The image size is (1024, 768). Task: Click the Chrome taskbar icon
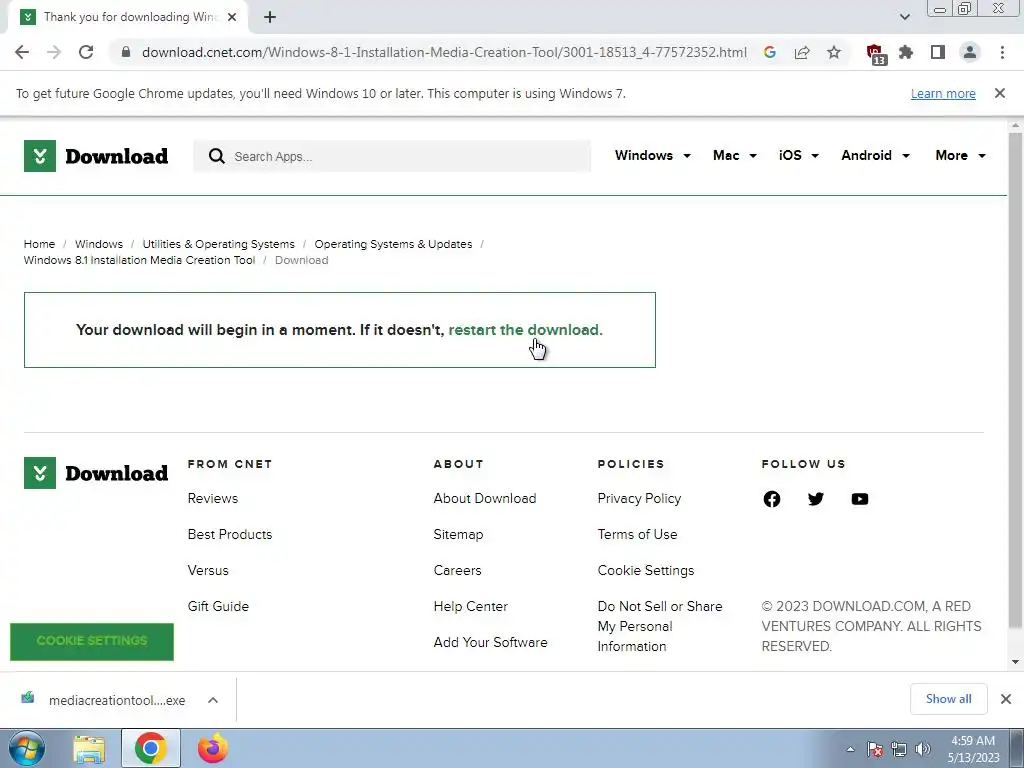(x=151, y=748)
